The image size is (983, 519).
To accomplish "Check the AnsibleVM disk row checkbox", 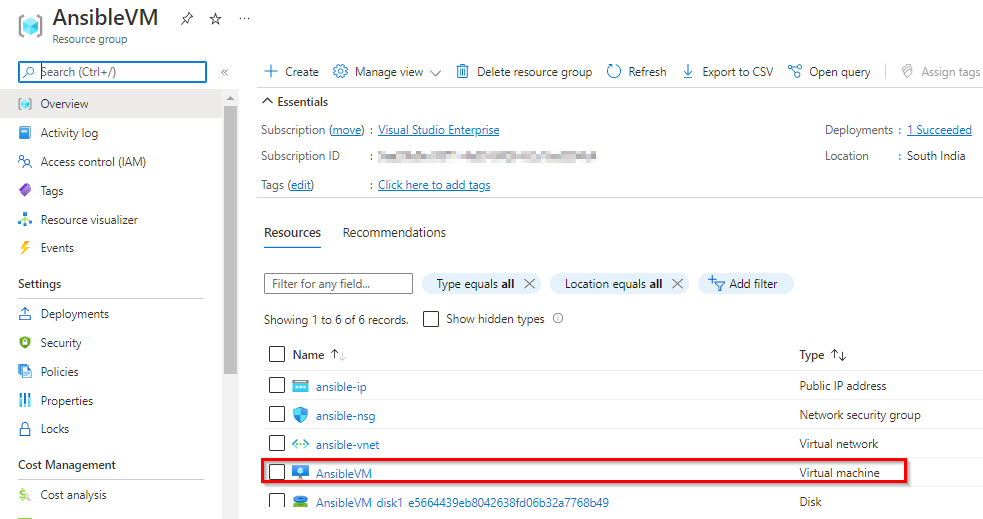I will [x=276, y=500].
